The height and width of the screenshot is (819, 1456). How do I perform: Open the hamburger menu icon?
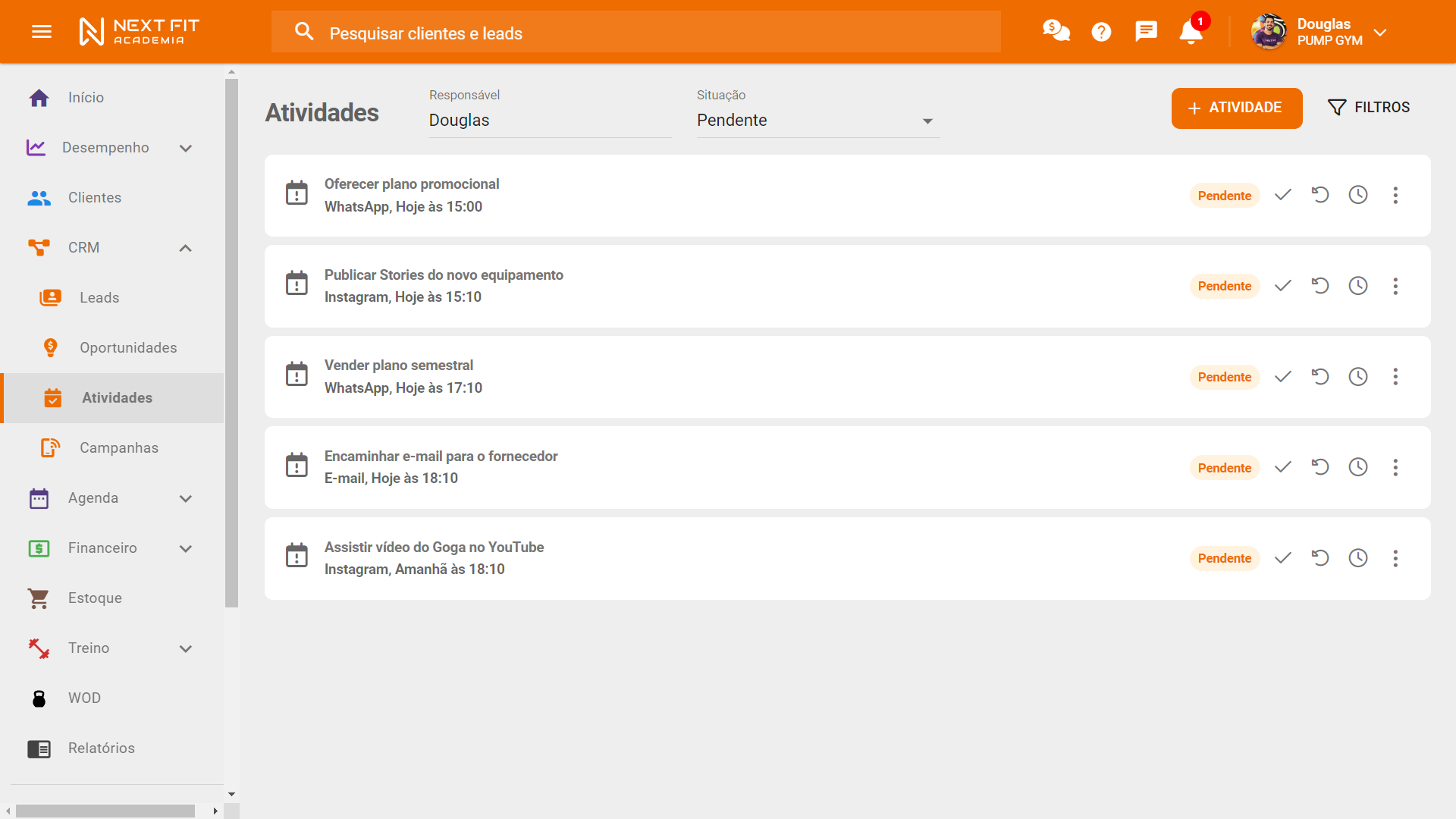pos(42,32)
